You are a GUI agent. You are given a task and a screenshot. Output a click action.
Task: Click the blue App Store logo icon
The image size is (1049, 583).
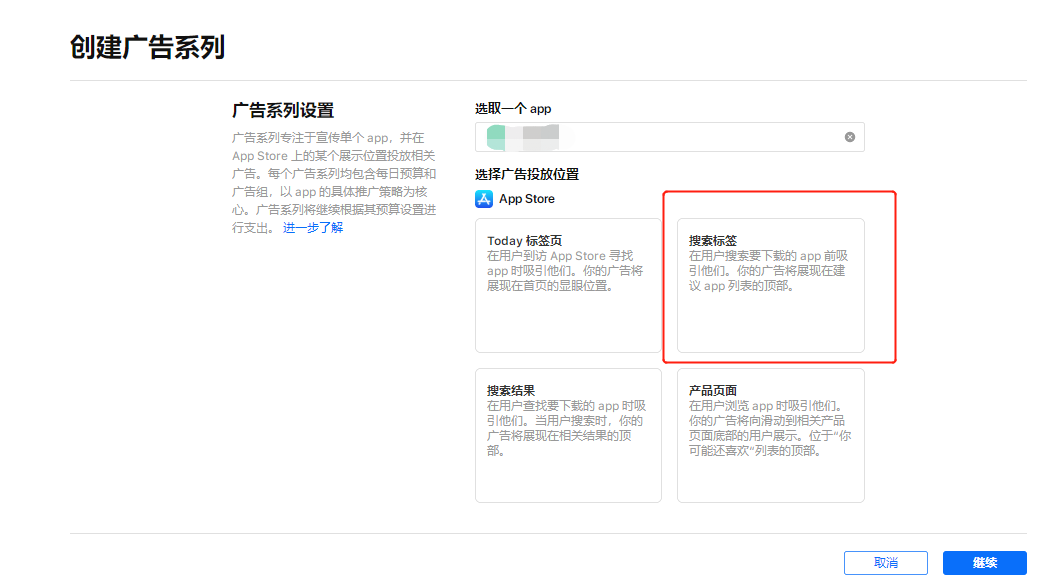pos(484,199)
